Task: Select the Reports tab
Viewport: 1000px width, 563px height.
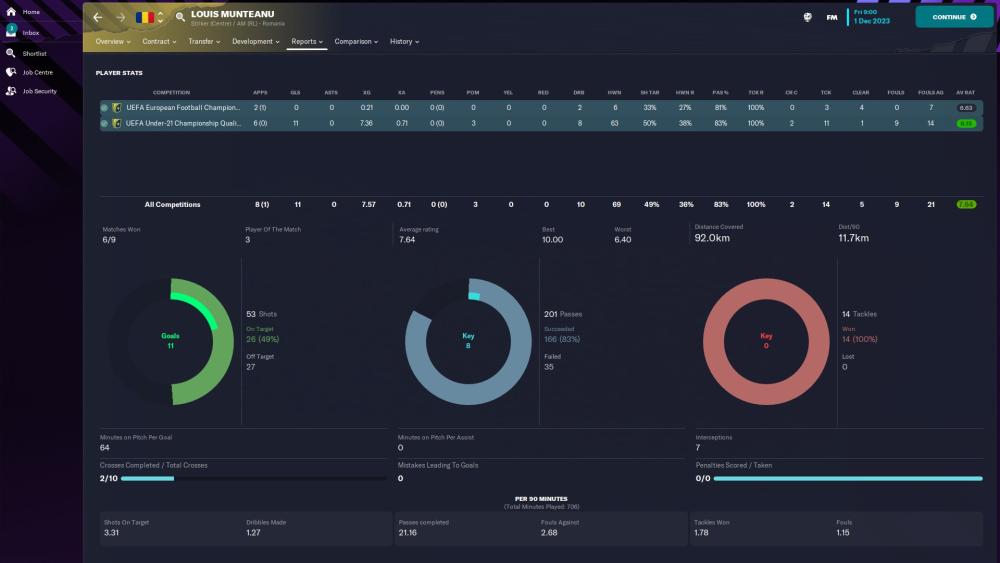Action: point(306,42)
